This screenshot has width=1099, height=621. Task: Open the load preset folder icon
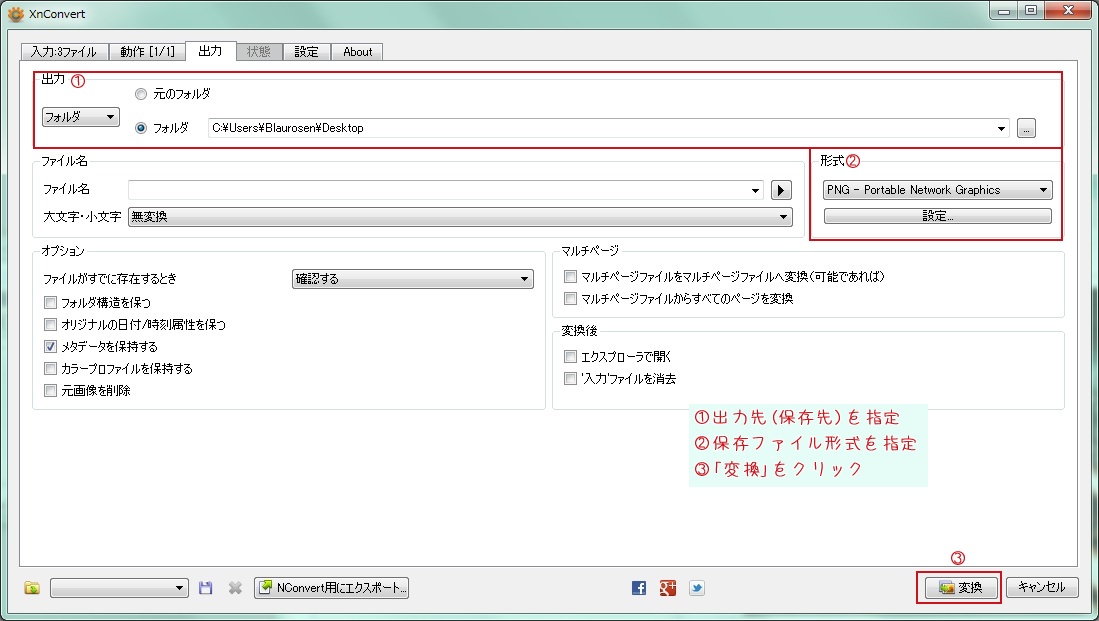(x=32, y=588)
